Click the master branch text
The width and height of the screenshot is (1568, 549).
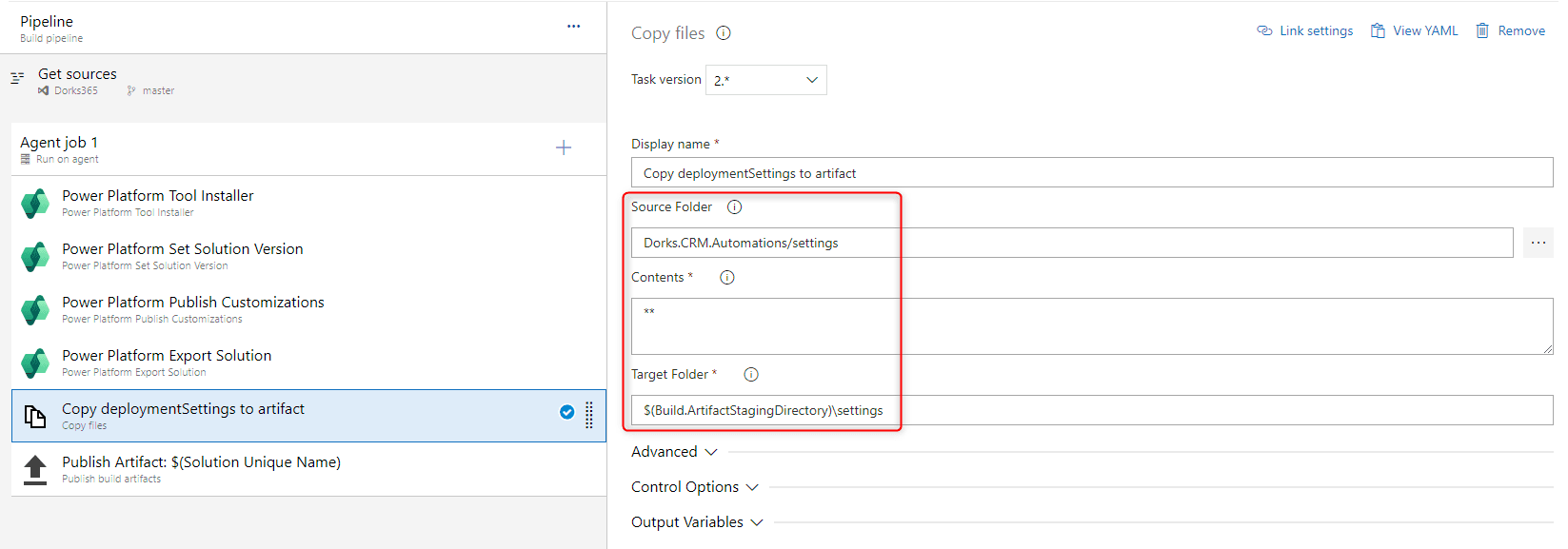158,90
